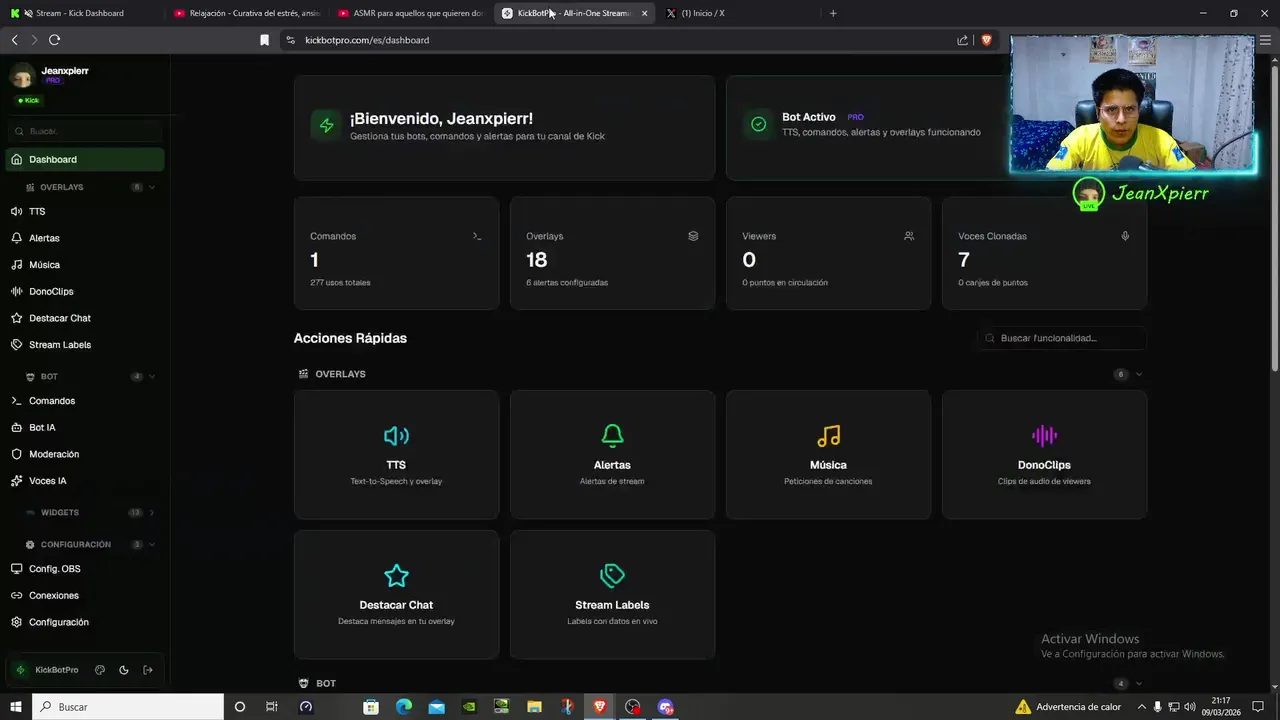Image resolution: width=1280 pixels, height=720 pixels.
Task: Open the DonoClips waveform card
Action: tap(1044, 455)
